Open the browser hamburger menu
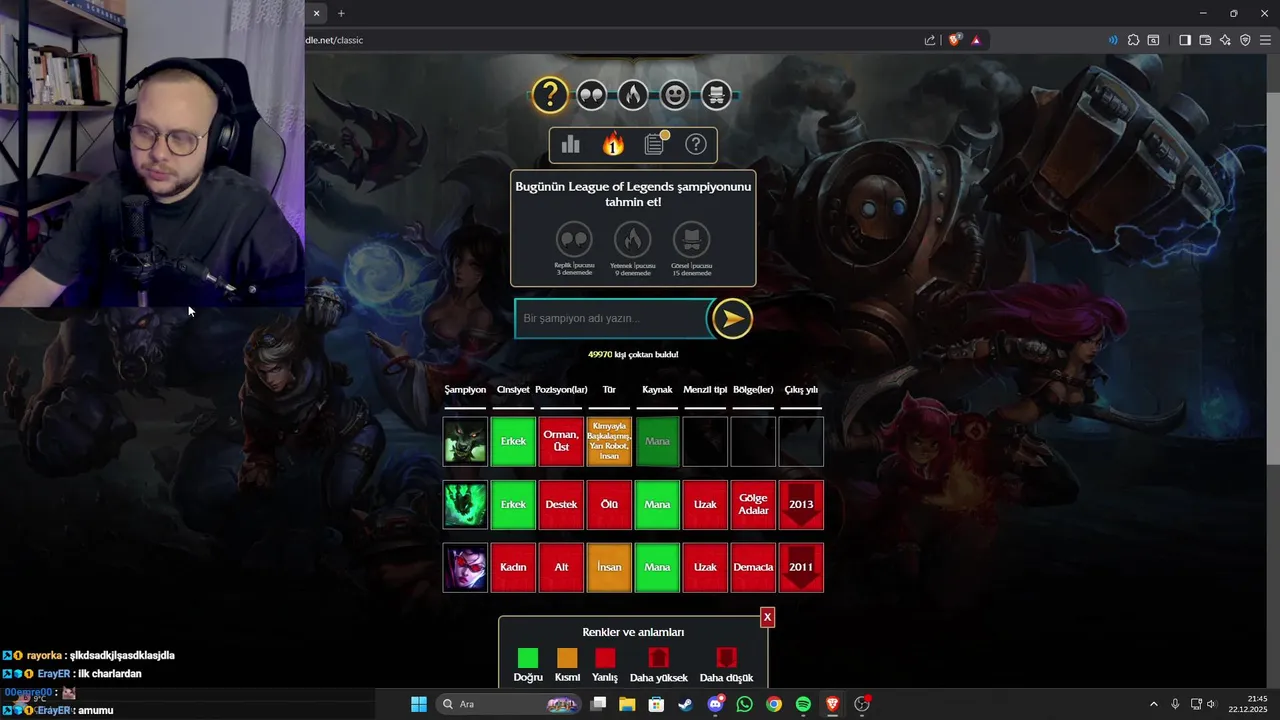Screen dimensions: 1280x720 coord(1265,40)
